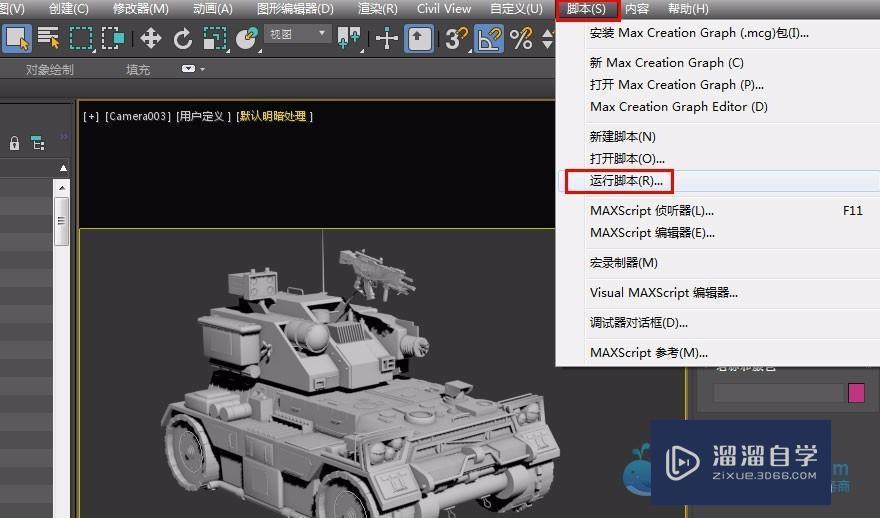
Task: Click scroll-up arrow of left panel scrollbar
Action: click(62, 187)
